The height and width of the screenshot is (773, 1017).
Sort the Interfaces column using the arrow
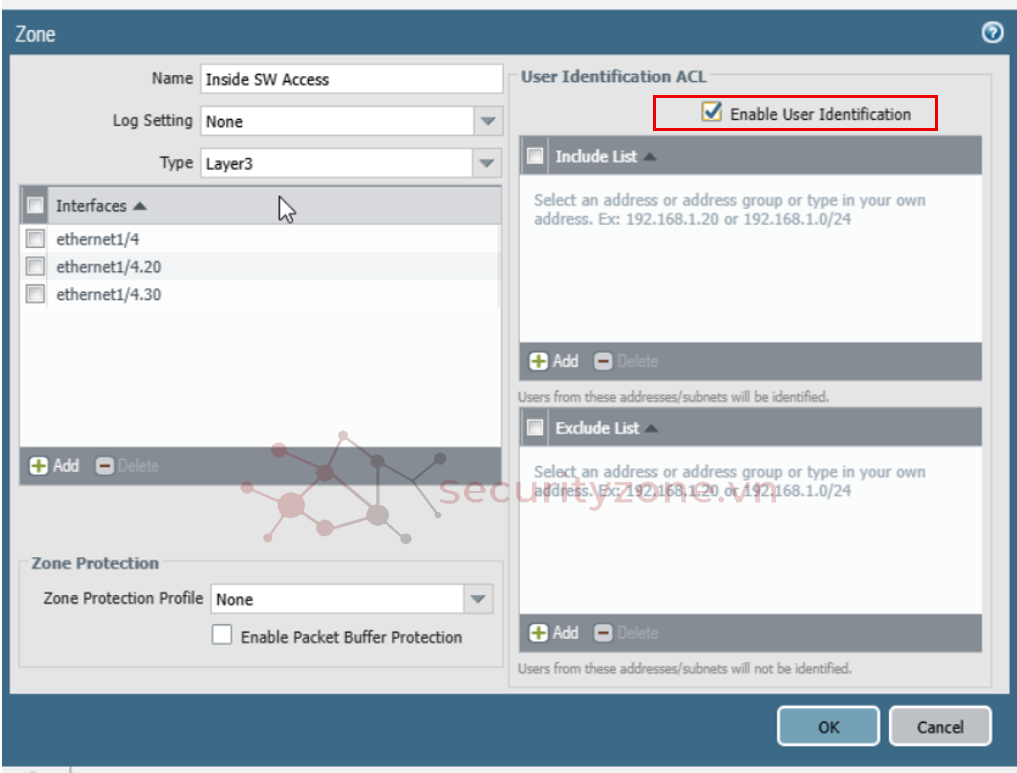[x=140, y=206]
